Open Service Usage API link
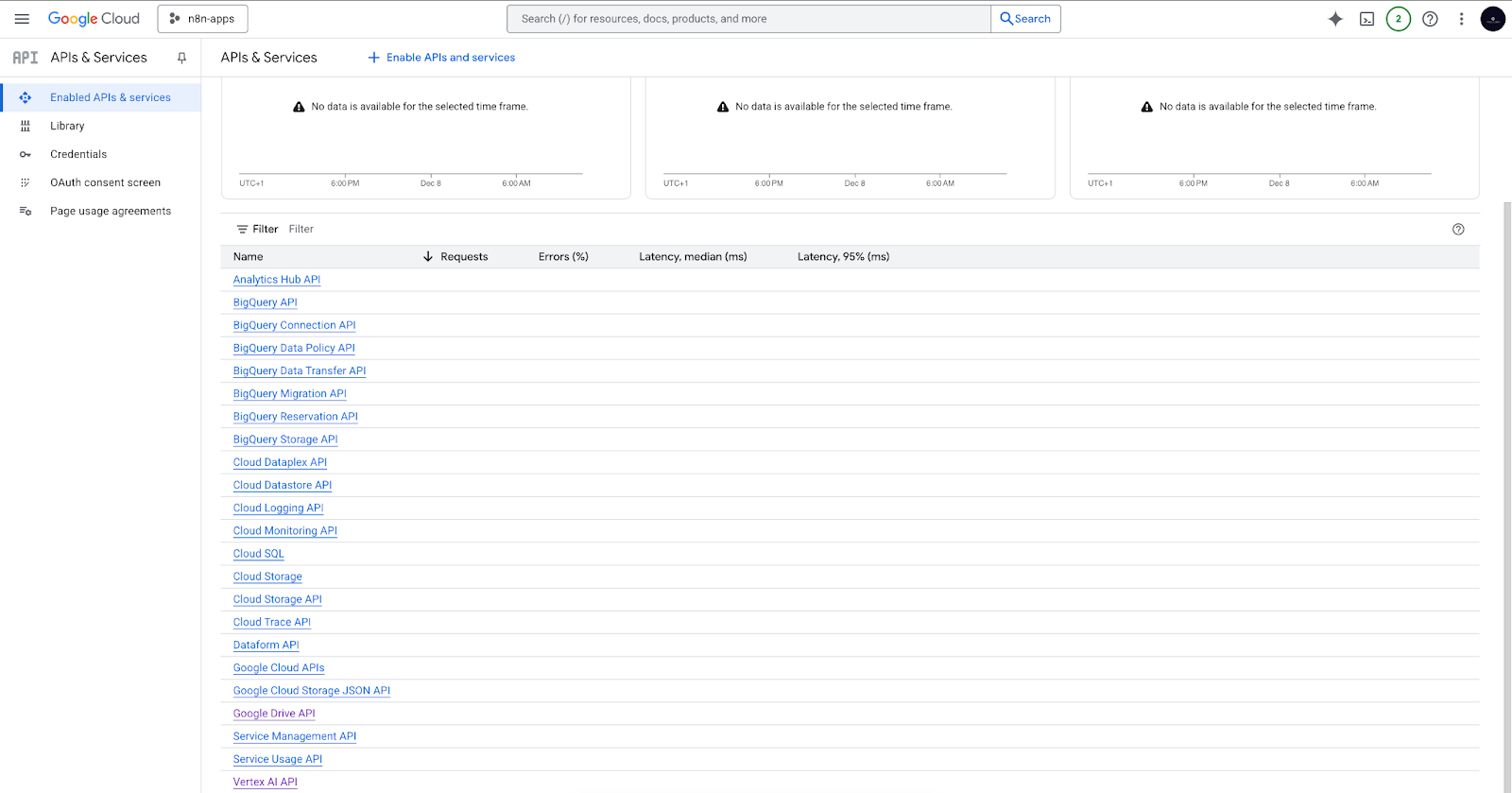The width and height of the screenshot is (1512, 793). click(x=278, y=759)
